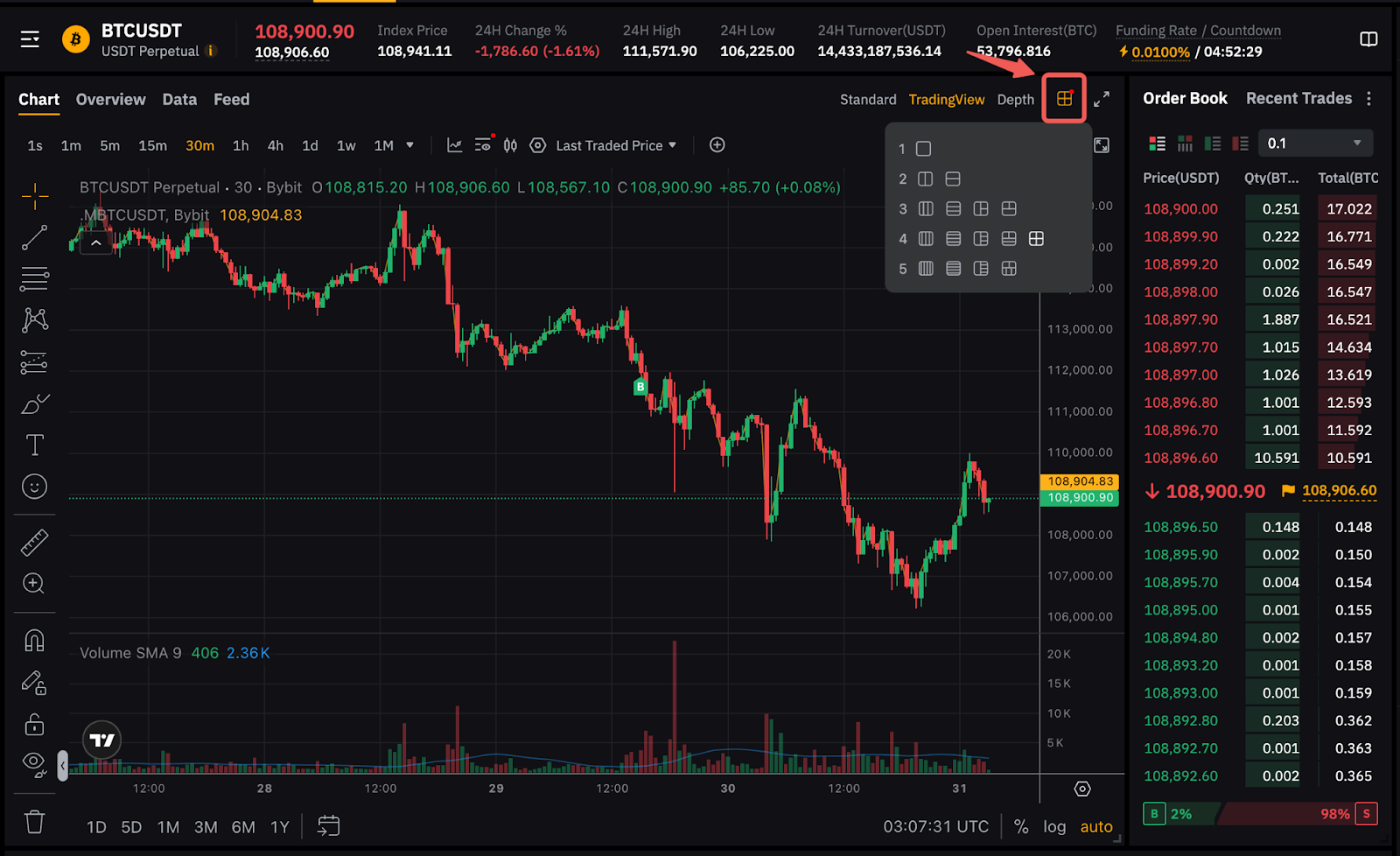This screenshot has width=1400, height=856.
Task: Expand the Last Traded Price dropdown
Action: click(x=616, y=145)
